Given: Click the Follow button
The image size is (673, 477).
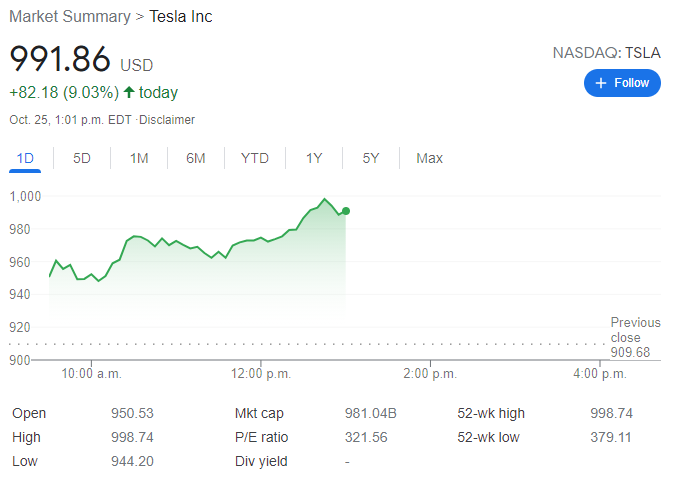Looking at the screenshot, I should 622,83.
